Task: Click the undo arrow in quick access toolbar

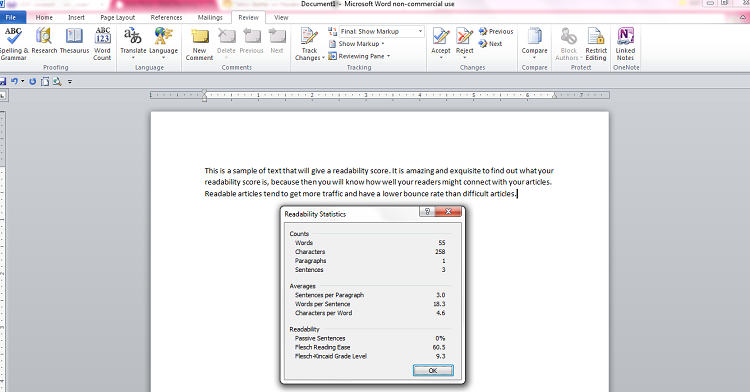Action: pos(14,82)
